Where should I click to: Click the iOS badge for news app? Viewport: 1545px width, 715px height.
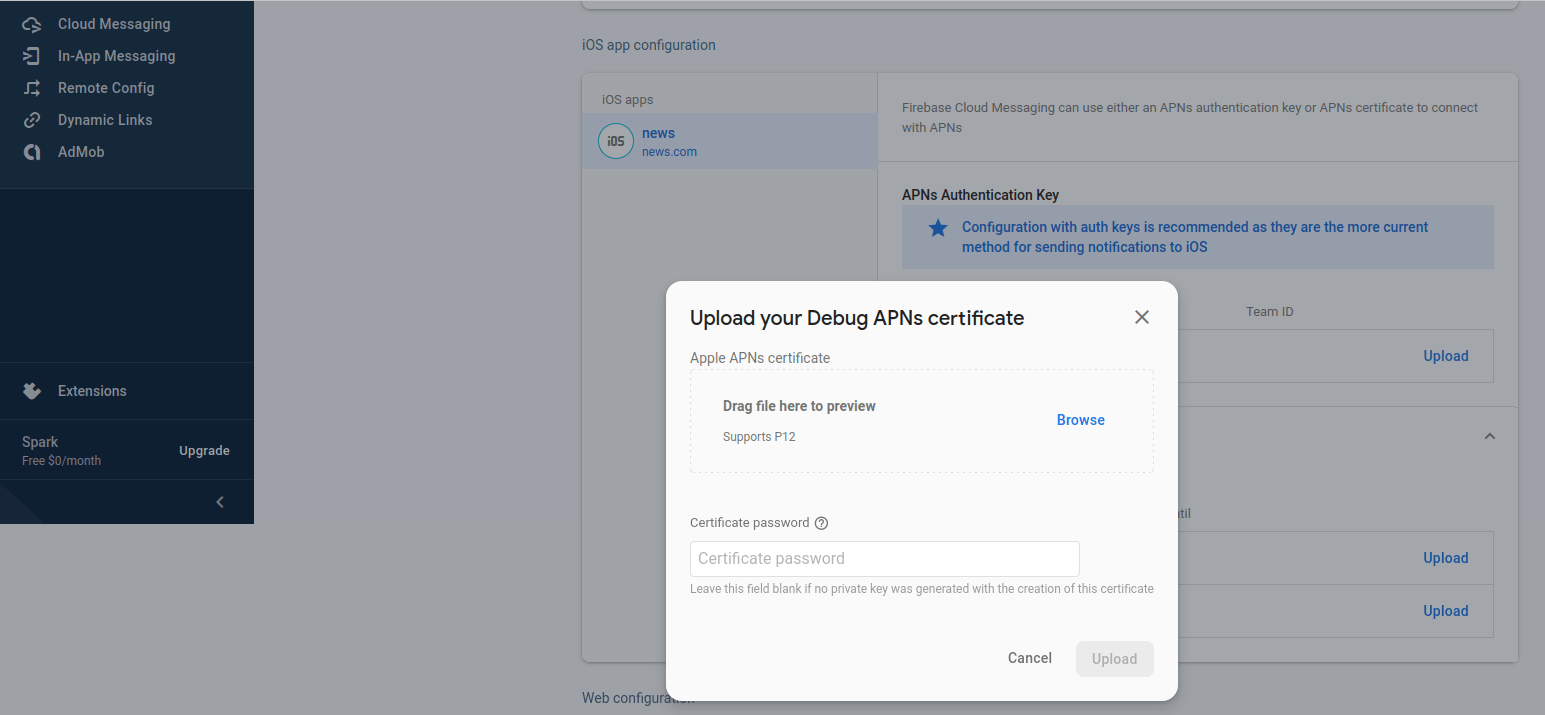616,141
